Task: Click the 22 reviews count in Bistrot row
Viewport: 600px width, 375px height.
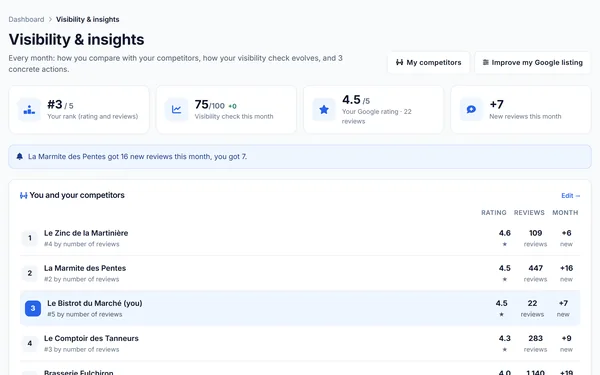Action: point(532,303)
